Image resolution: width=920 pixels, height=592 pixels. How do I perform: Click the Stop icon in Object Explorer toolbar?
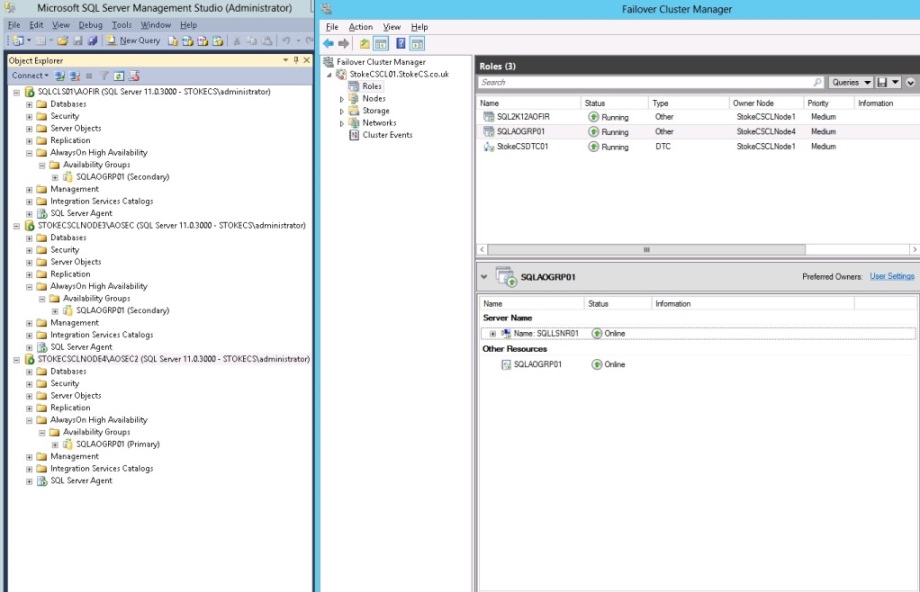pyautogui.click(x=89, y=76)
